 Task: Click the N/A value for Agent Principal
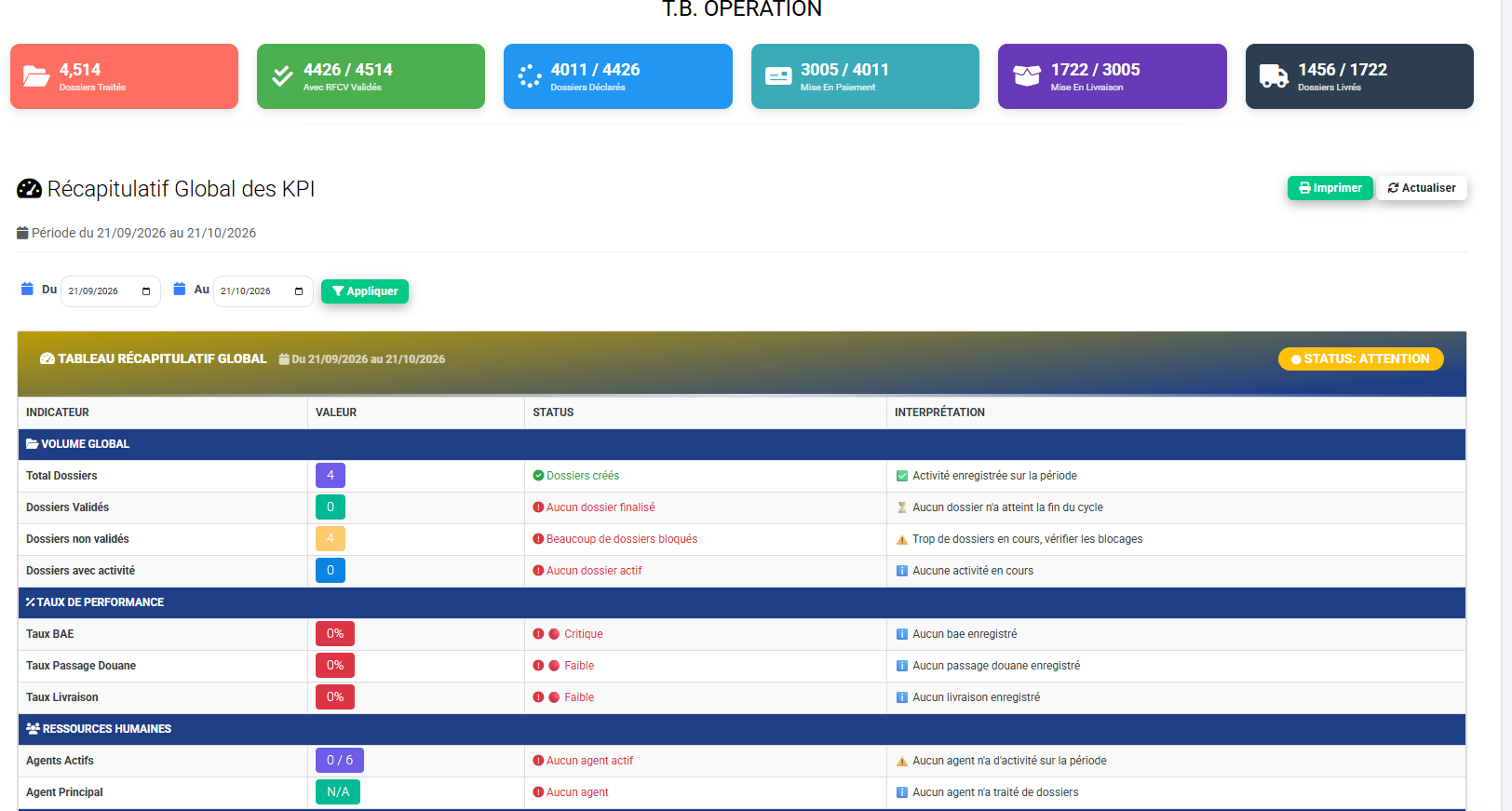pos(338,792)
